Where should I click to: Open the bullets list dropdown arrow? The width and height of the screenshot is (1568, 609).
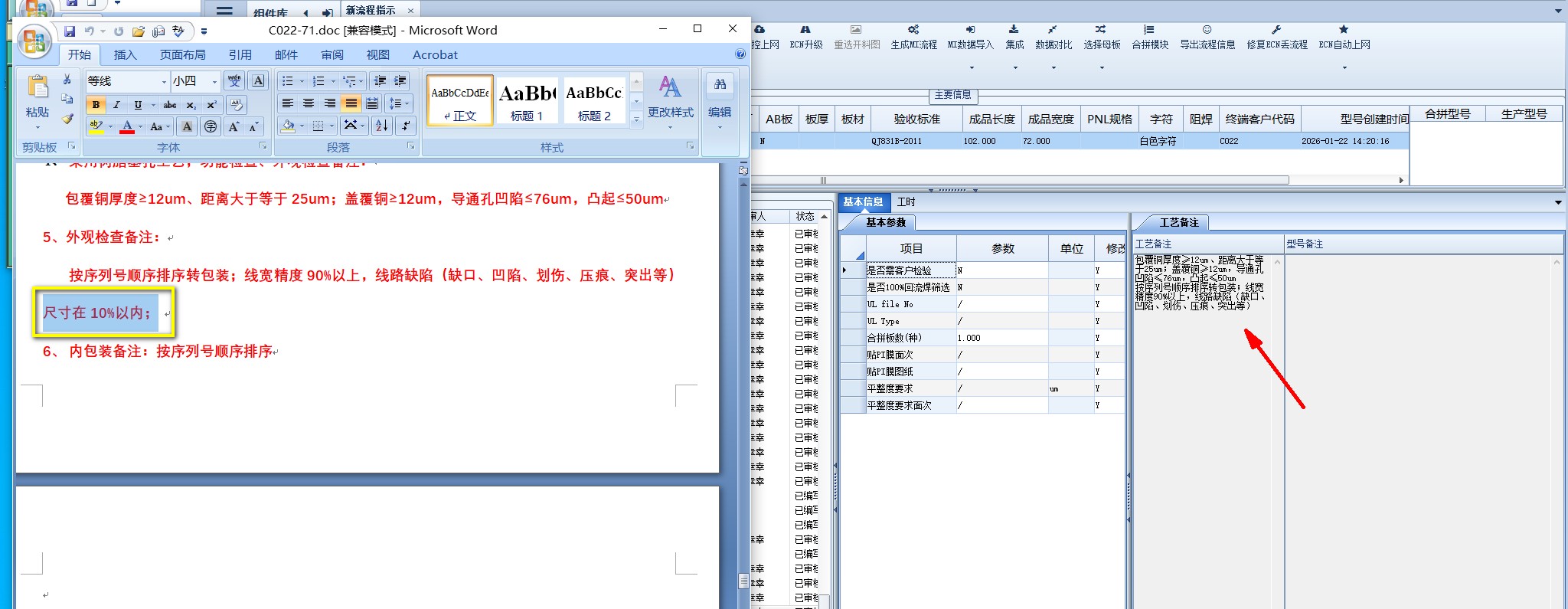click(x=302, y=81)
